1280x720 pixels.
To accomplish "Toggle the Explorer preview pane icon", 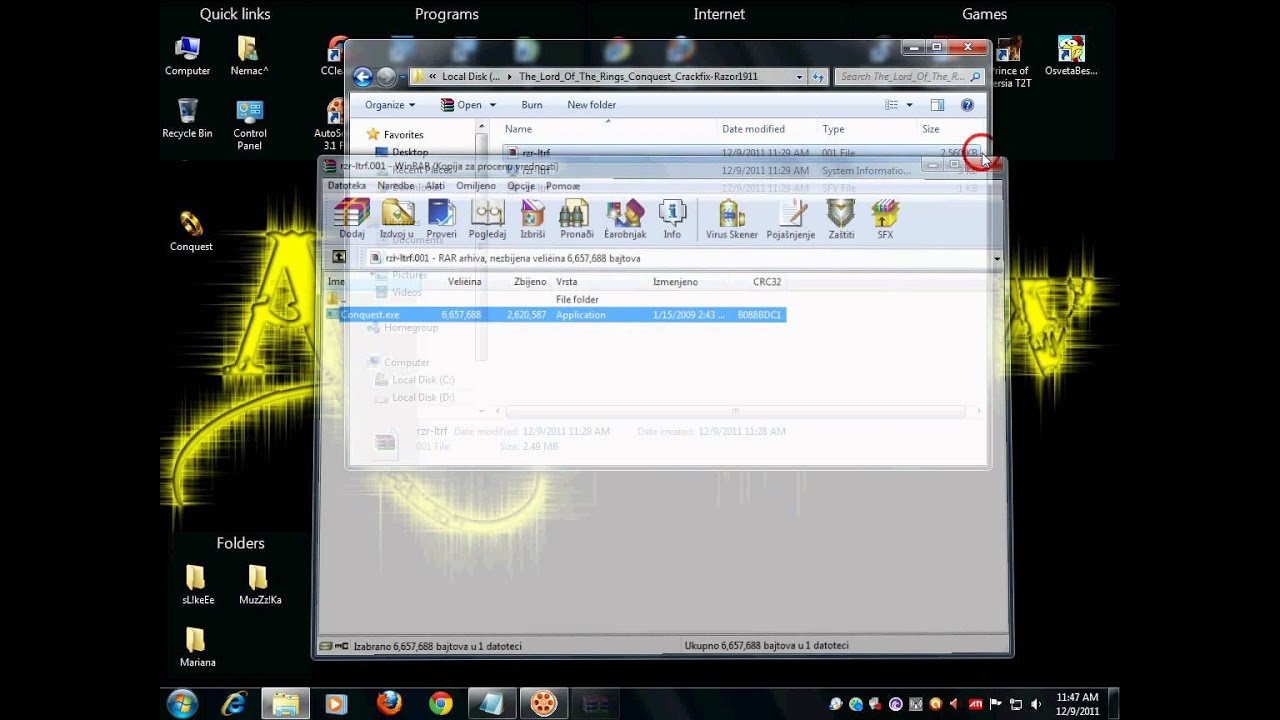I will tap(937, 105).
